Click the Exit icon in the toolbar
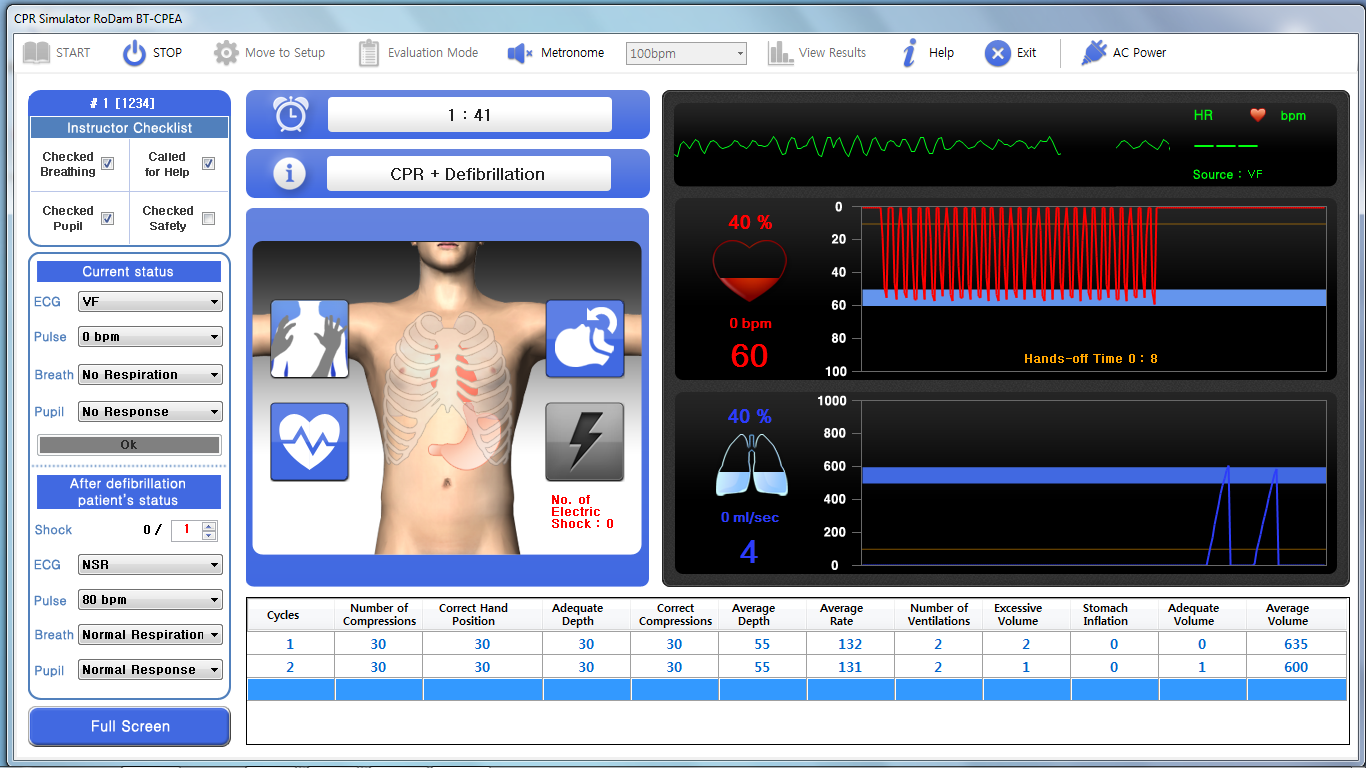Image resolution: width=1366 pixels, height=768 pixels. tap(997, 53)
